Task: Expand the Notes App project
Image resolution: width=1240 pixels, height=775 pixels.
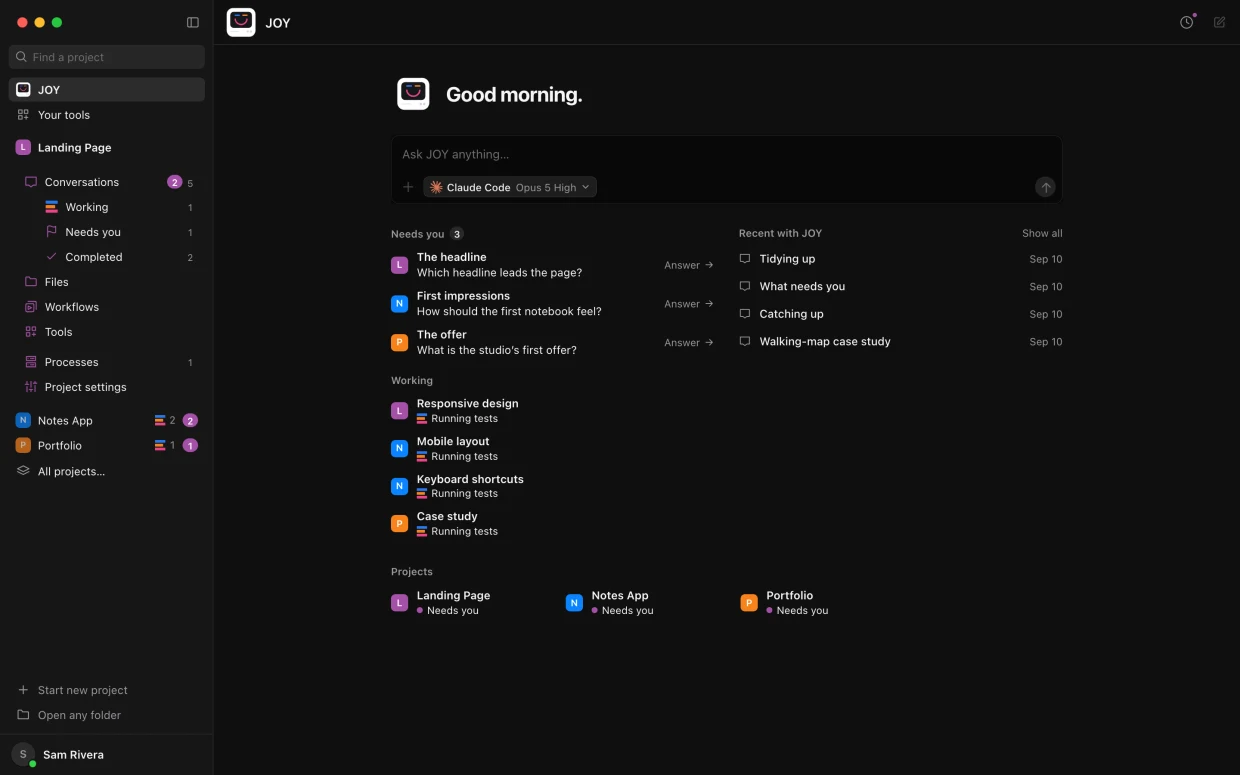Action: (107, 420)
